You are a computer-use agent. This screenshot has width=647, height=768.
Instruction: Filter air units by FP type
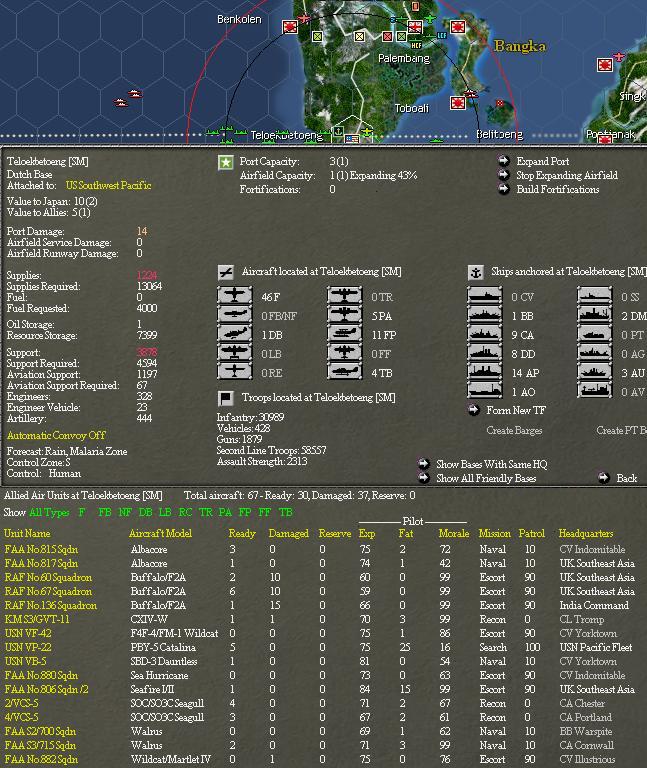tap(245, 512)
